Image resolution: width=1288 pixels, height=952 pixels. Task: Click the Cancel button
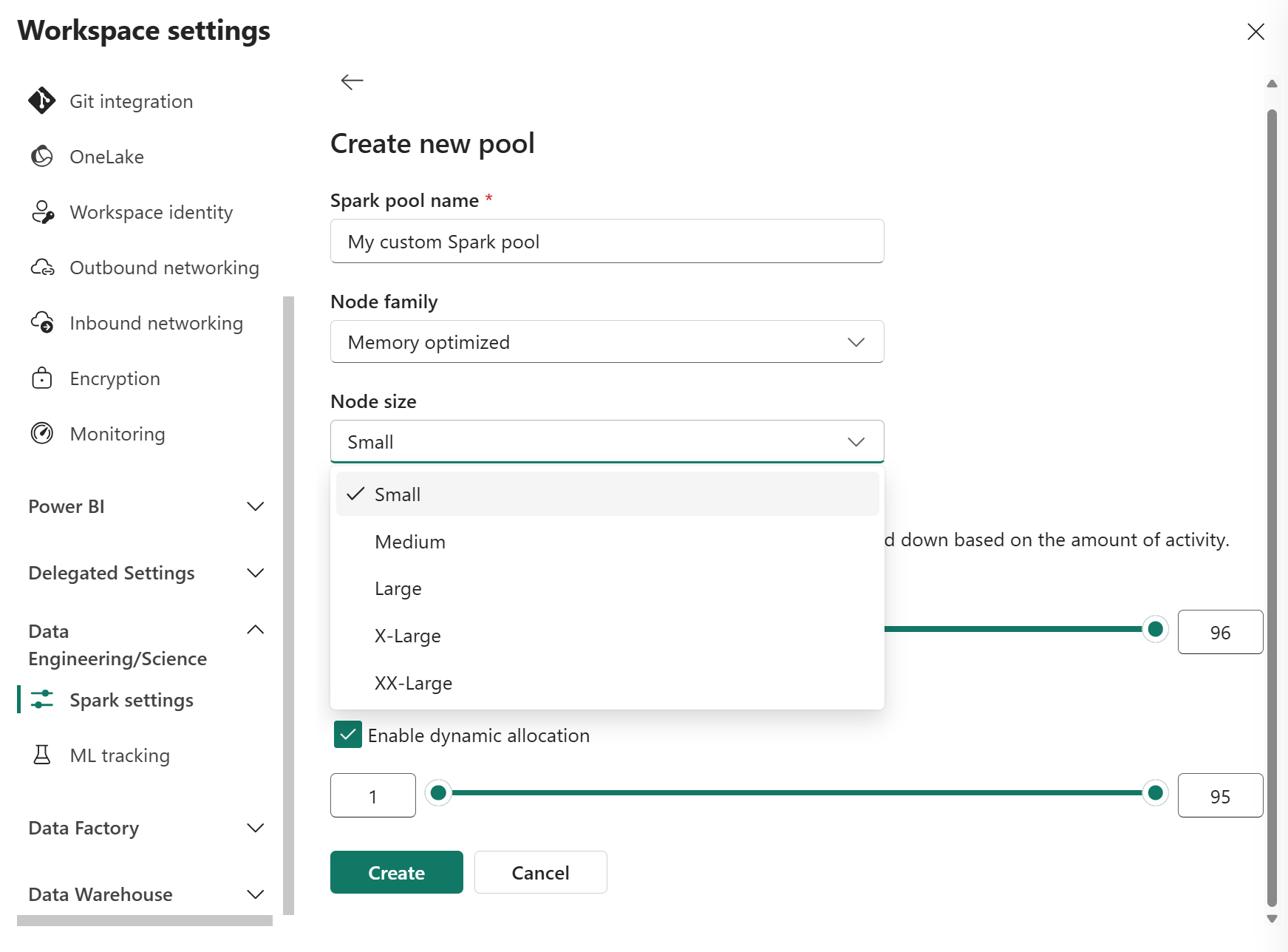(540, 872)
